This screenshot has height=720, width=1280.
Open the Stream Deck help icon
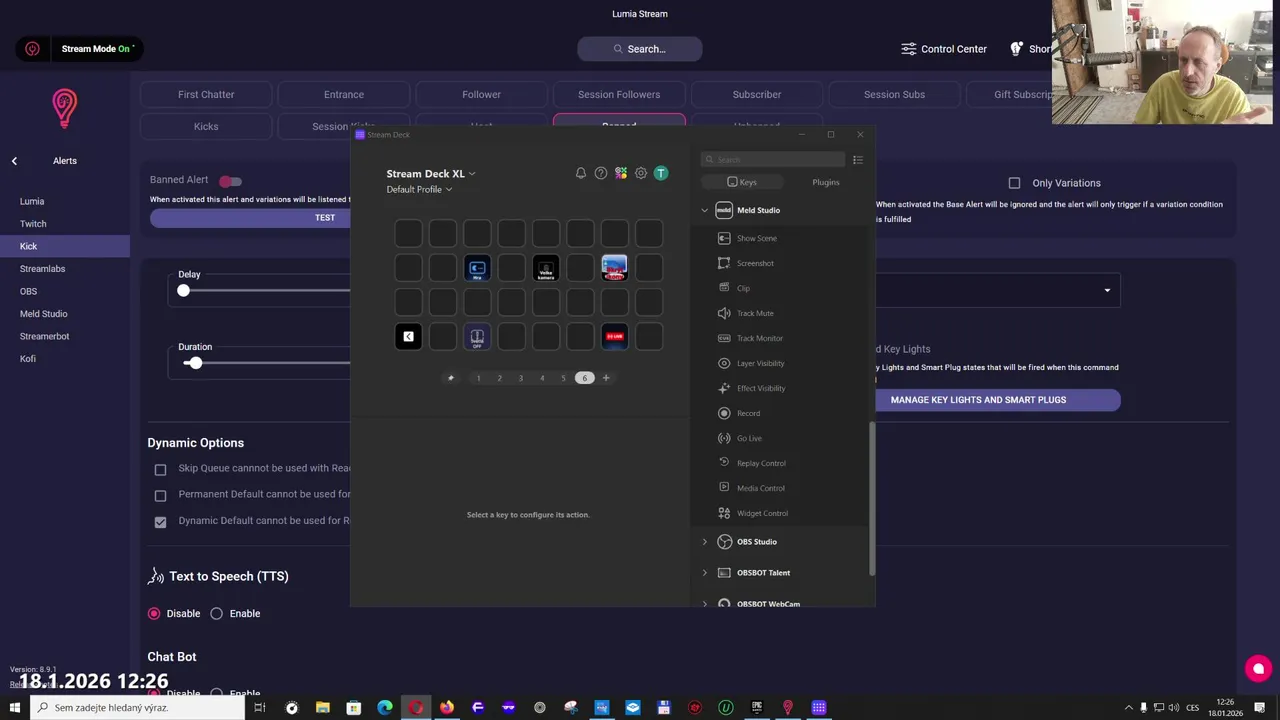click(601, 173)
